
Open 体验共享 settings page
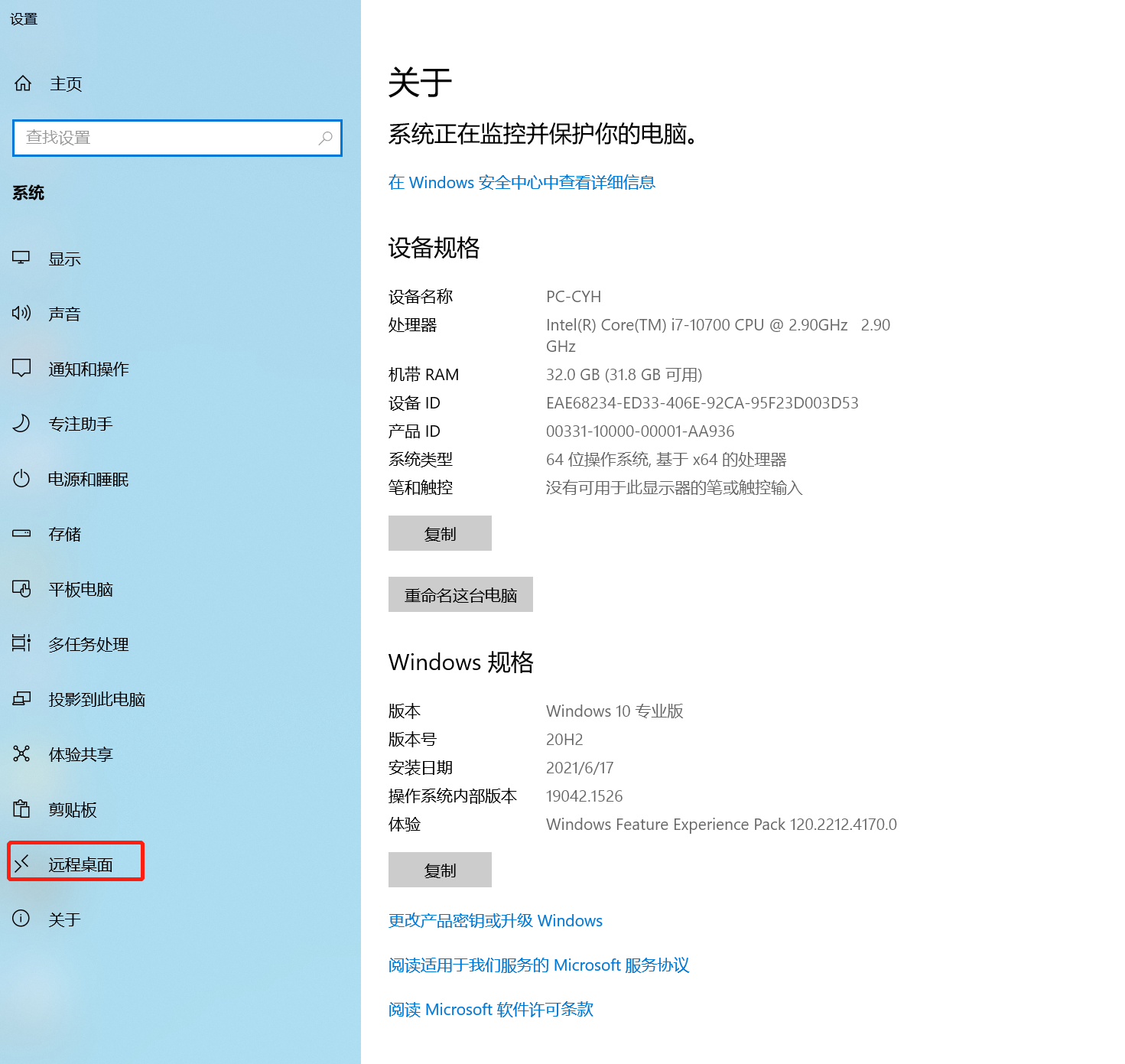click(x=80, y=755)
